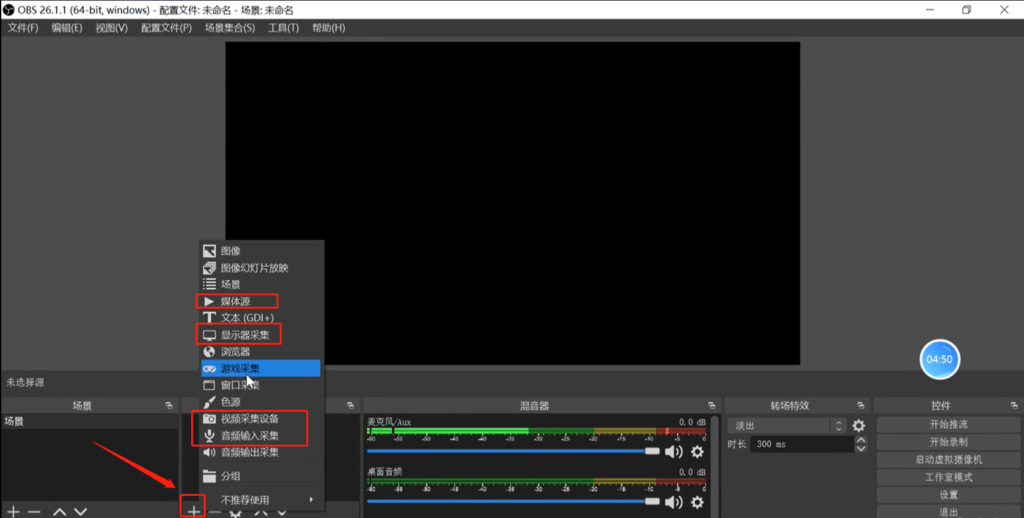Viewport: 1024px width, 518px height.
Task: Open the 配置文件(P) menu
Action: (167, 28)
